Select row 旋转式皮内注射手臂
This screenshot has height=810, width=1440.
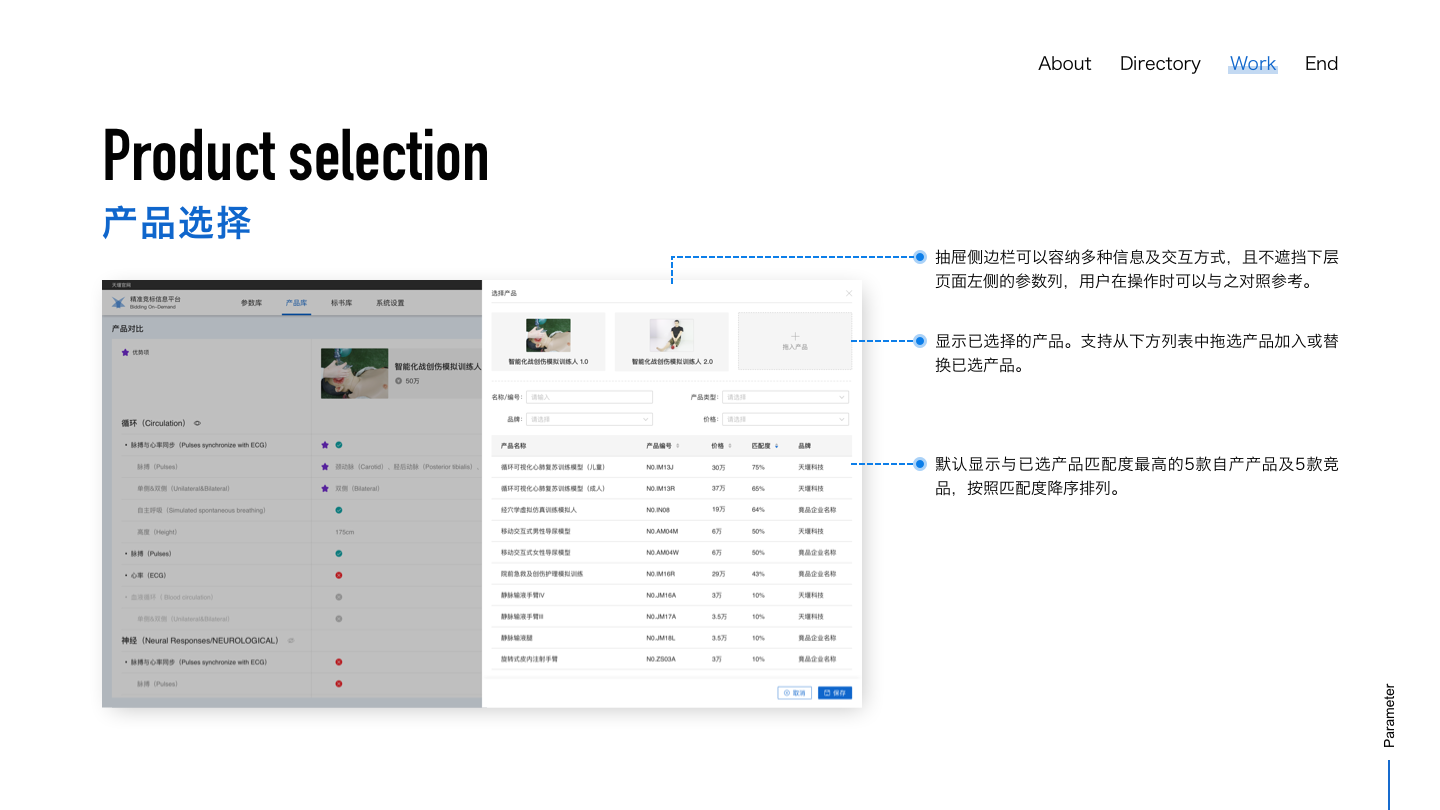(x=671, y=659)
